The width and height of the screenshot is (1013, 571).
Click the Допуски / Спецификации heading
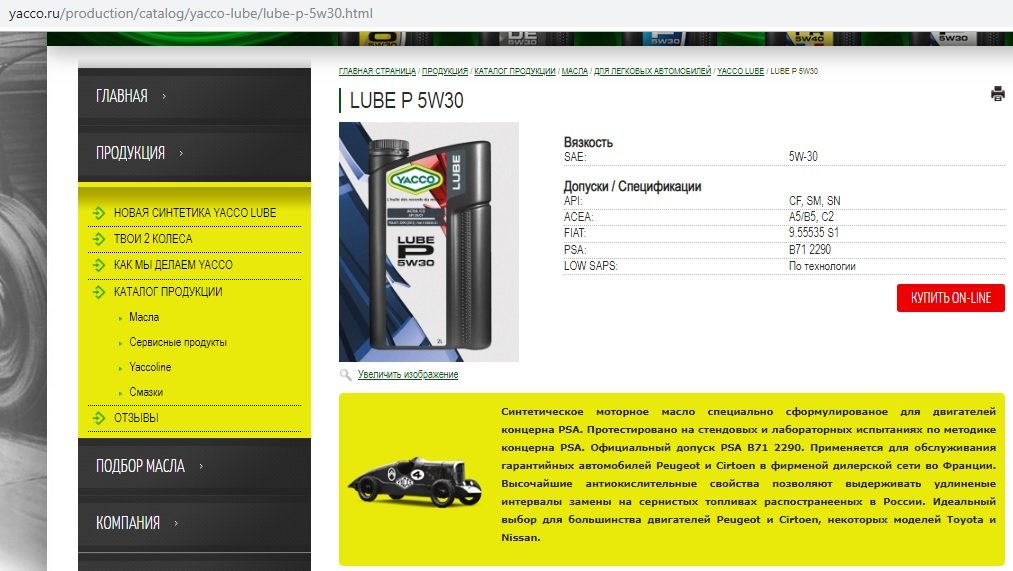632,187
